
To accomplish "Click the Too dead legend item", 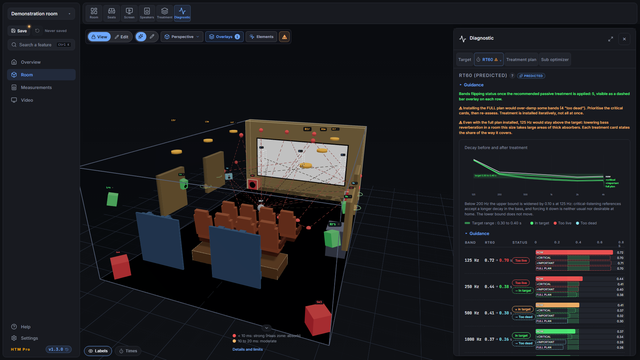I will click(587, 223).
